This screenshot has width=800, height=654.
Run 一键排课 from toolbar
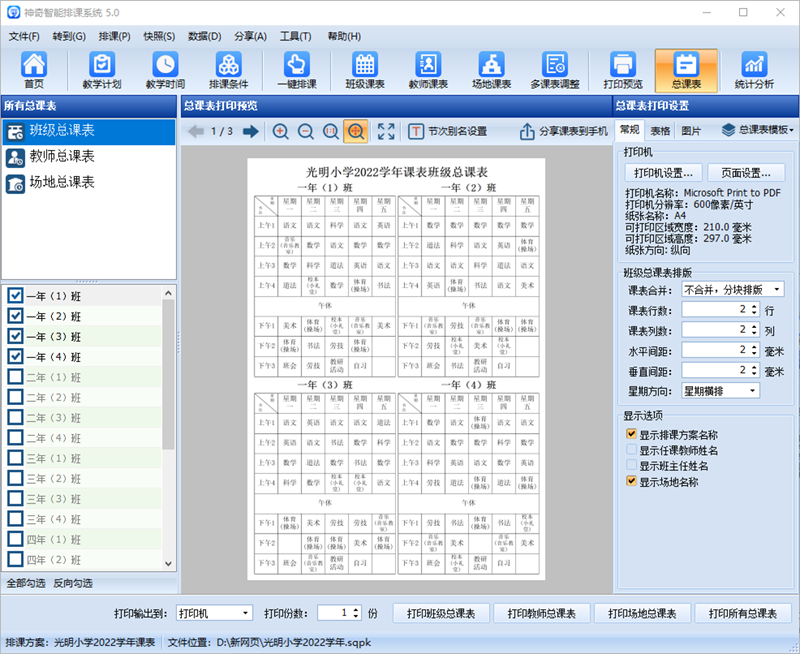point(297,70)
